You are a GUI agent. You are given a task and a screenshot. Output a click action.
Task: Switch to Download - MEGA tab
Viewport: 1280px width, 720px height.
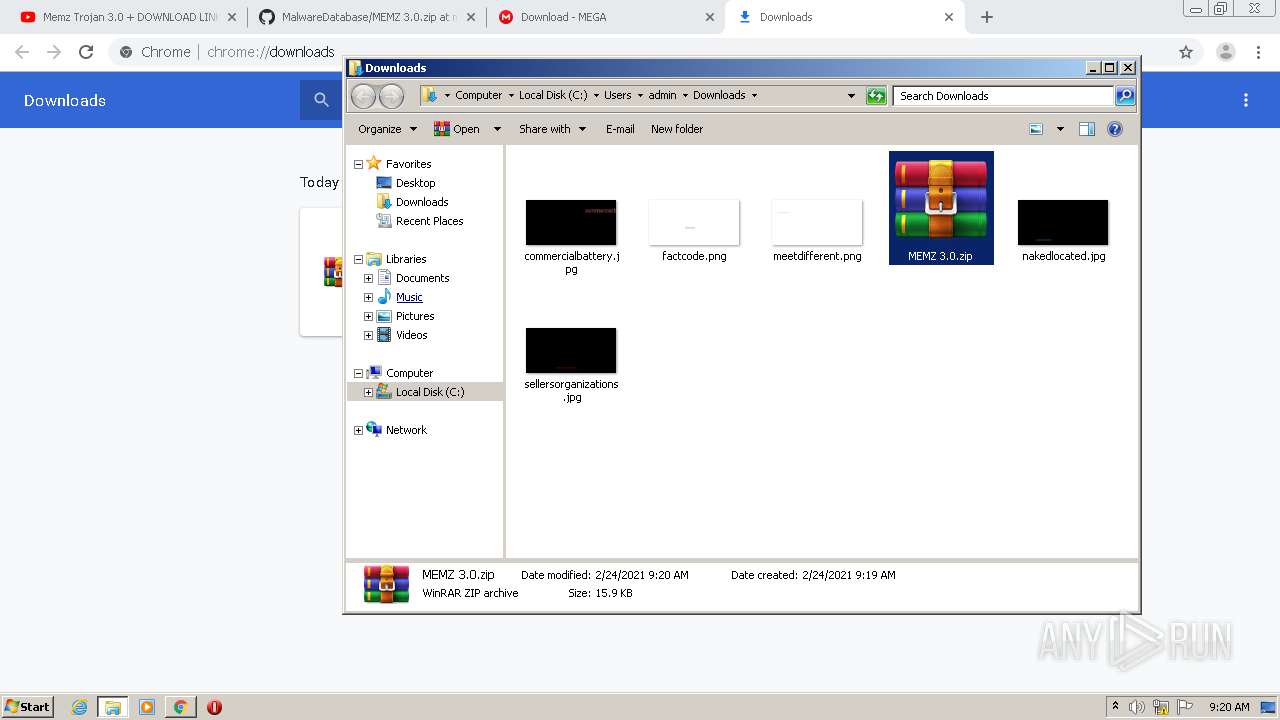[605, 17]
